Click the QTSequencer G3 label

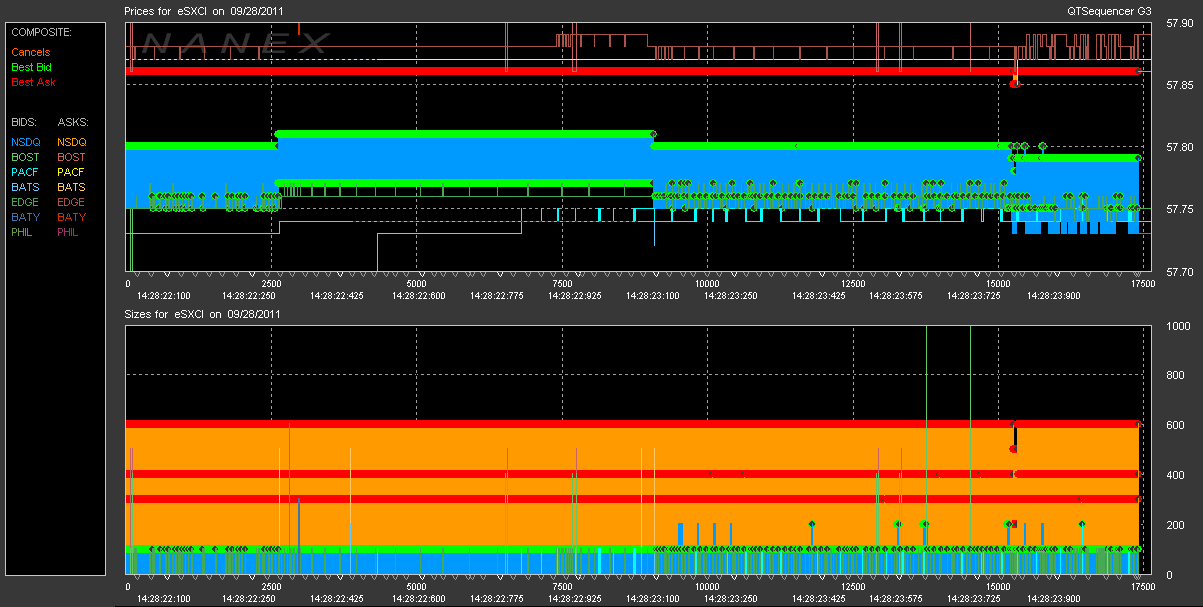pos(1110,10)
